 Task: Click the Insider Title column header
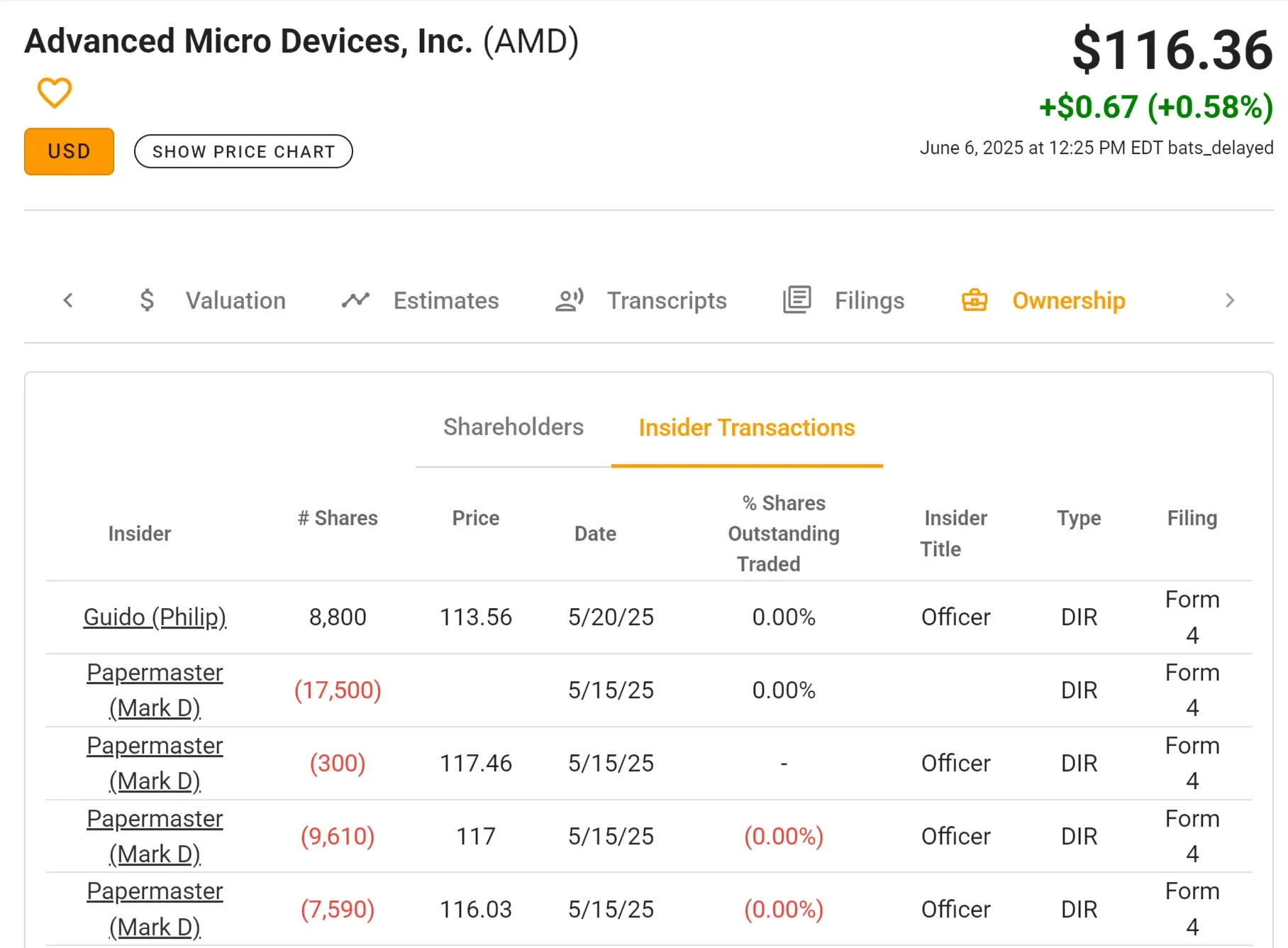pyautogui.click(x=955, y=534)
